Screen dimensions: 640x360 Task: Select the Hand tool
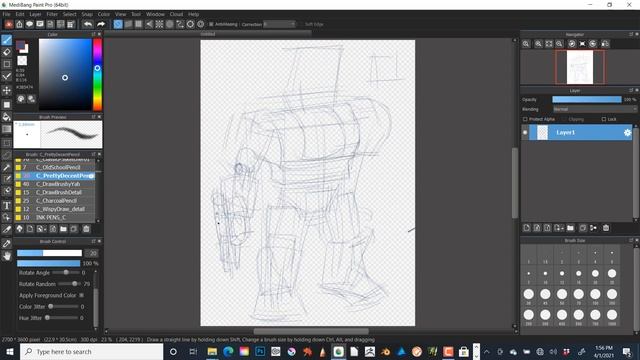(x=7, y=256)
